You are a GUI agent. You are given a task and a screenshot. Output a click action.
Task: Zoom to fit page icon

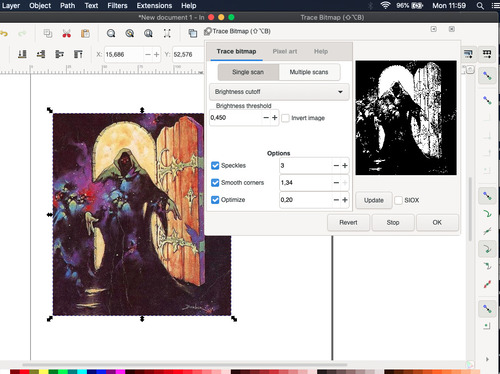[x=148, y=33]
